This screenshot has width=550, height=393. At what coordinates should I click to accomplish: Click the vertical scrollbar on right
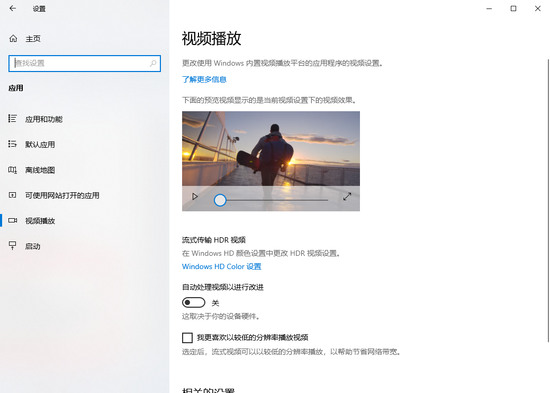coord(548,200)
